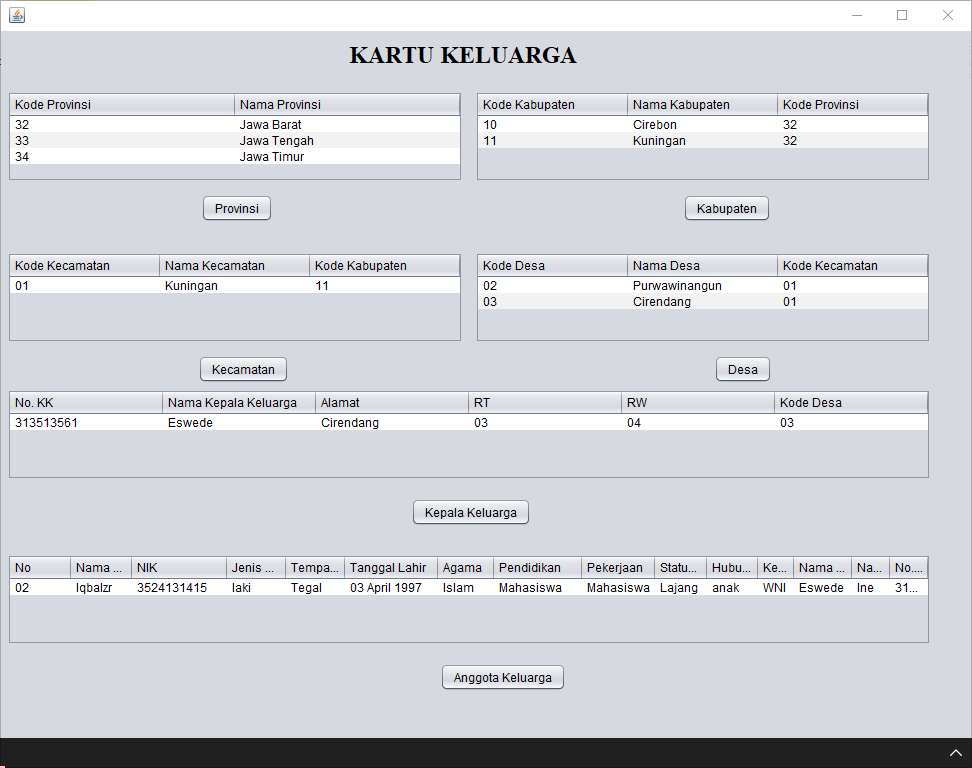Click the Anggota Keluarga button

tap(502, 677)
